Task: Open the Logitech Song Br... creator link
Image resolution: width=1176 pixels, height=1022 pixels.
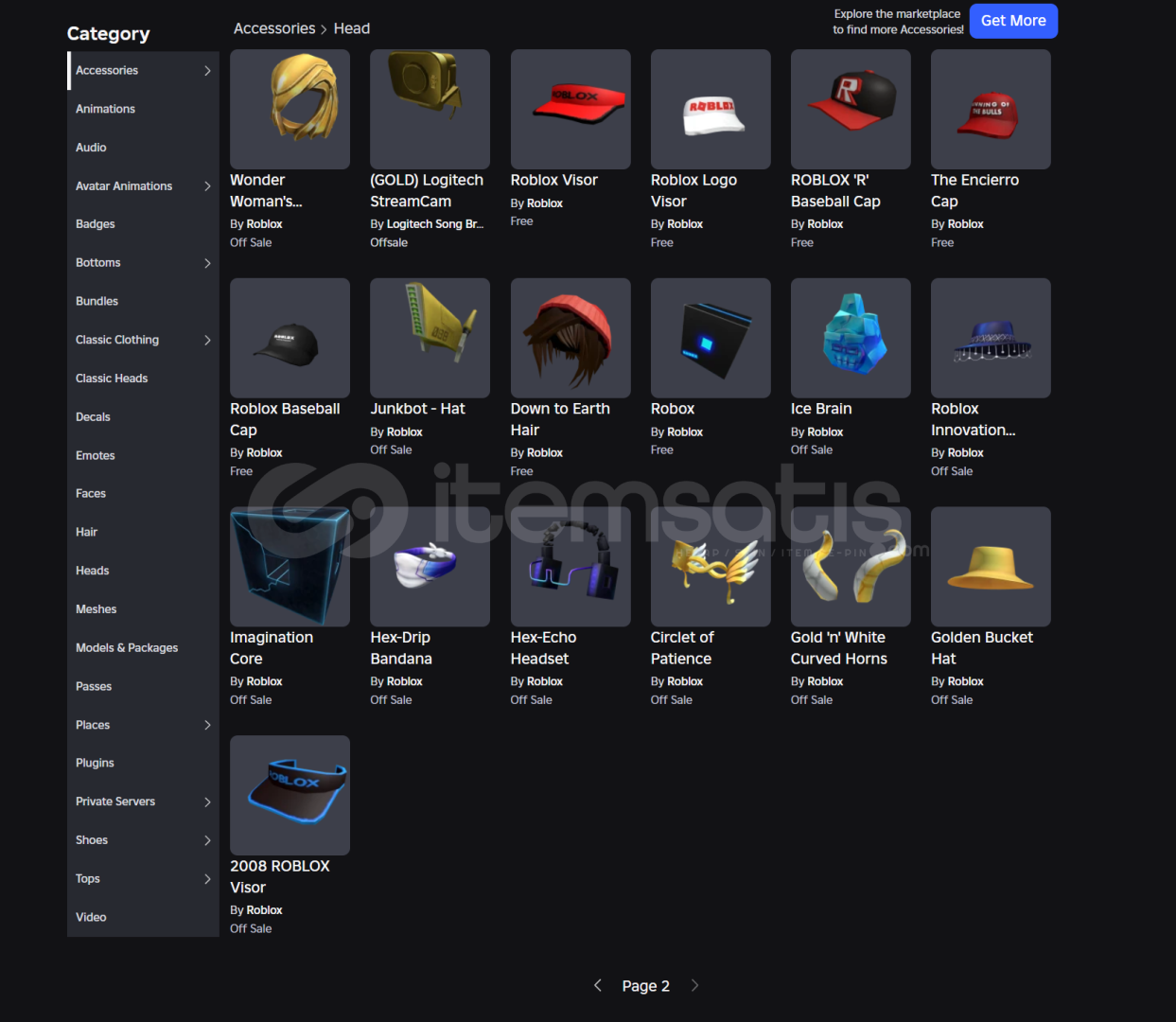Action: pyautogui.click(x=435, y=224)
